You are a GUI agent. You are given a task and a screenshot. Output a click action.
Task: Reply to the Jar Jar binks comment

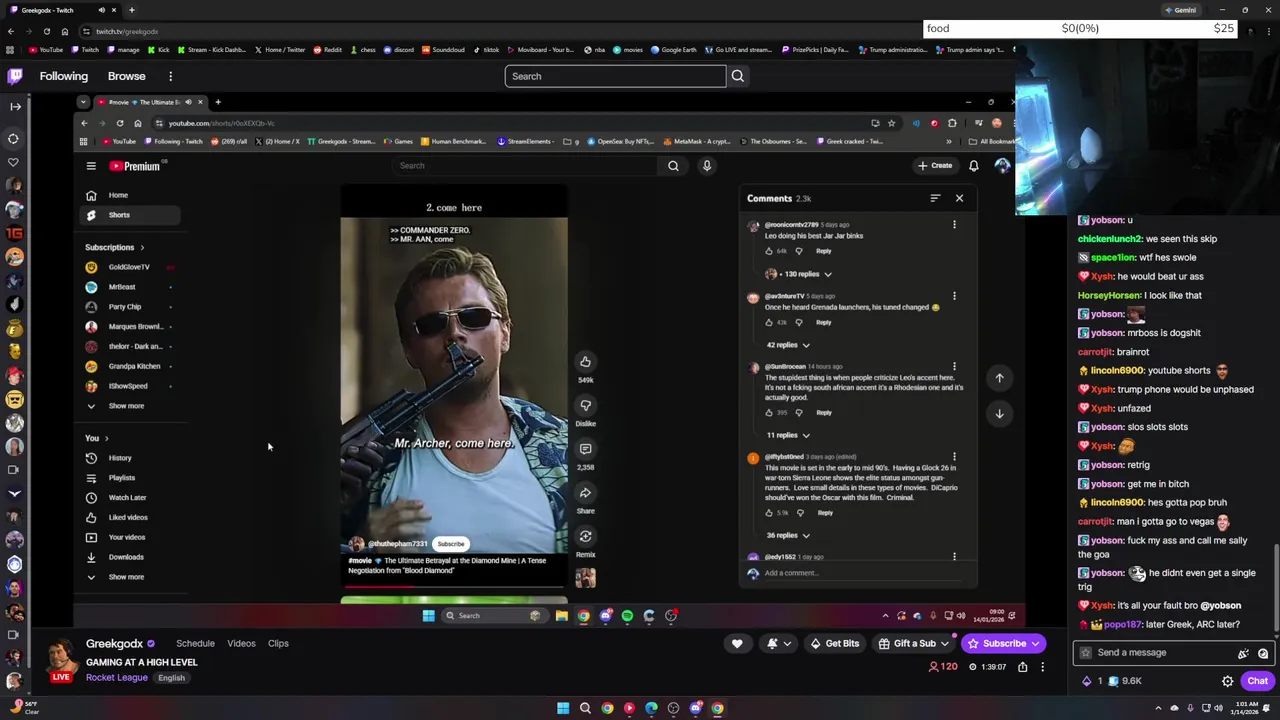(x=824, y=251)
